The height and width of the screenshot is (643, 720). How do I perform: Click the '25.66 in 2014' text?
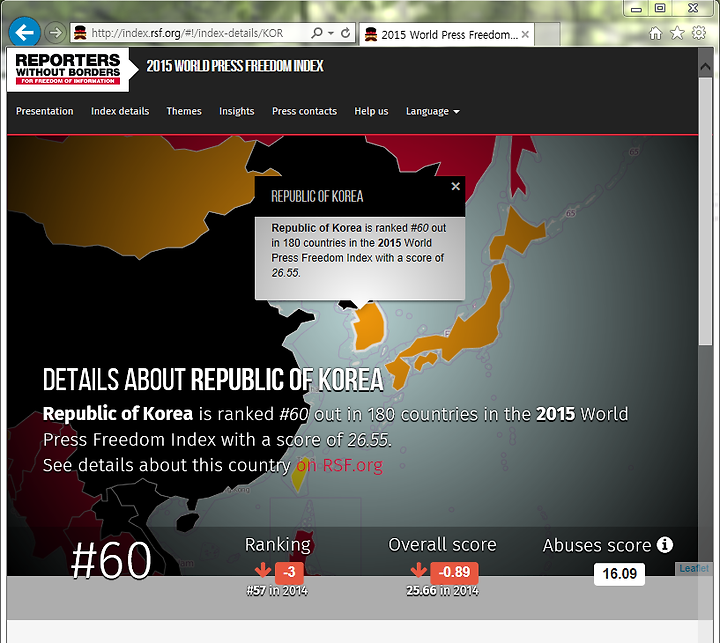pos(442,591)
